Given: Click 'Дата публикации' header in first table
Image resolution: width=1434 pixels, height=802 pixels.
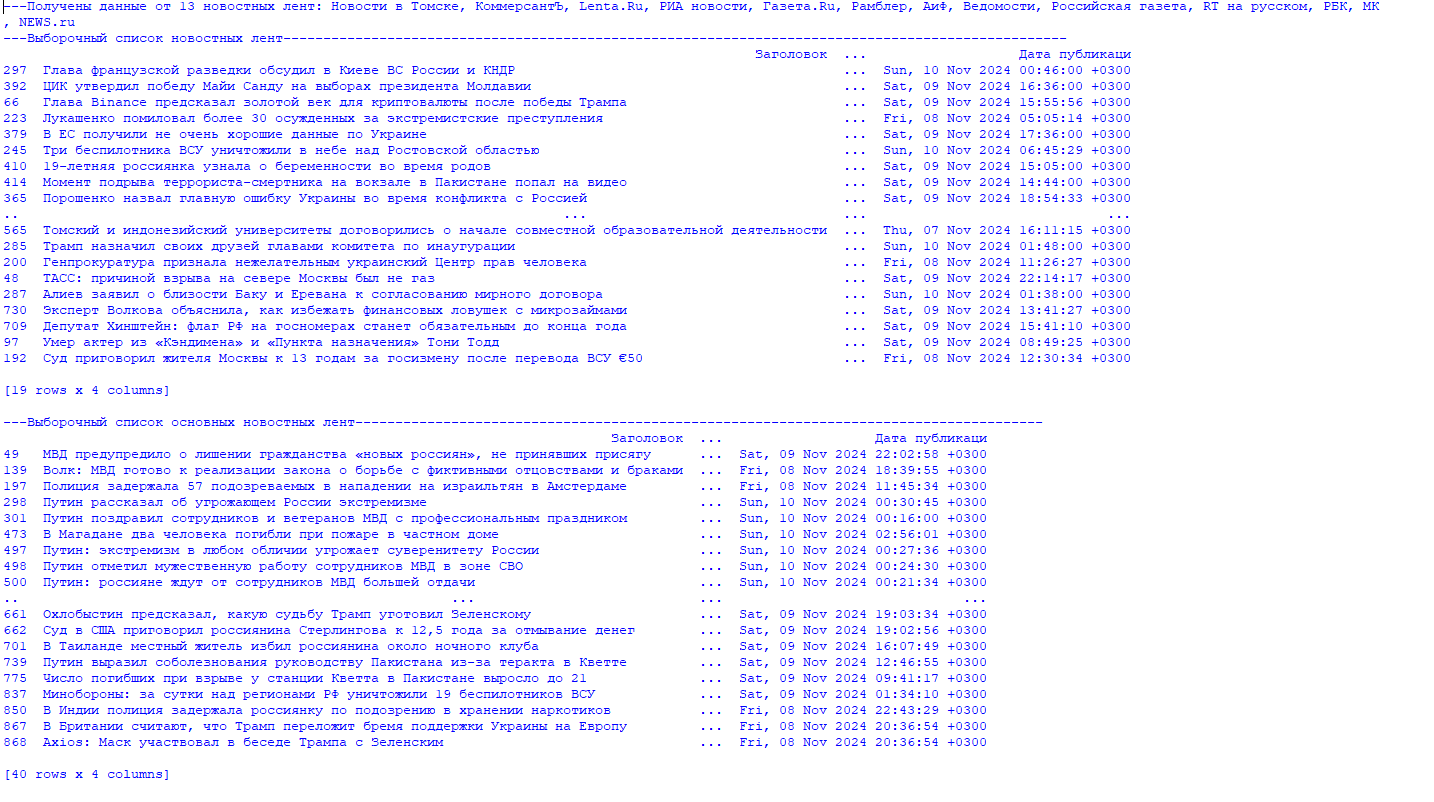Looking at the screenshot, I should [x=1075, y=54].
